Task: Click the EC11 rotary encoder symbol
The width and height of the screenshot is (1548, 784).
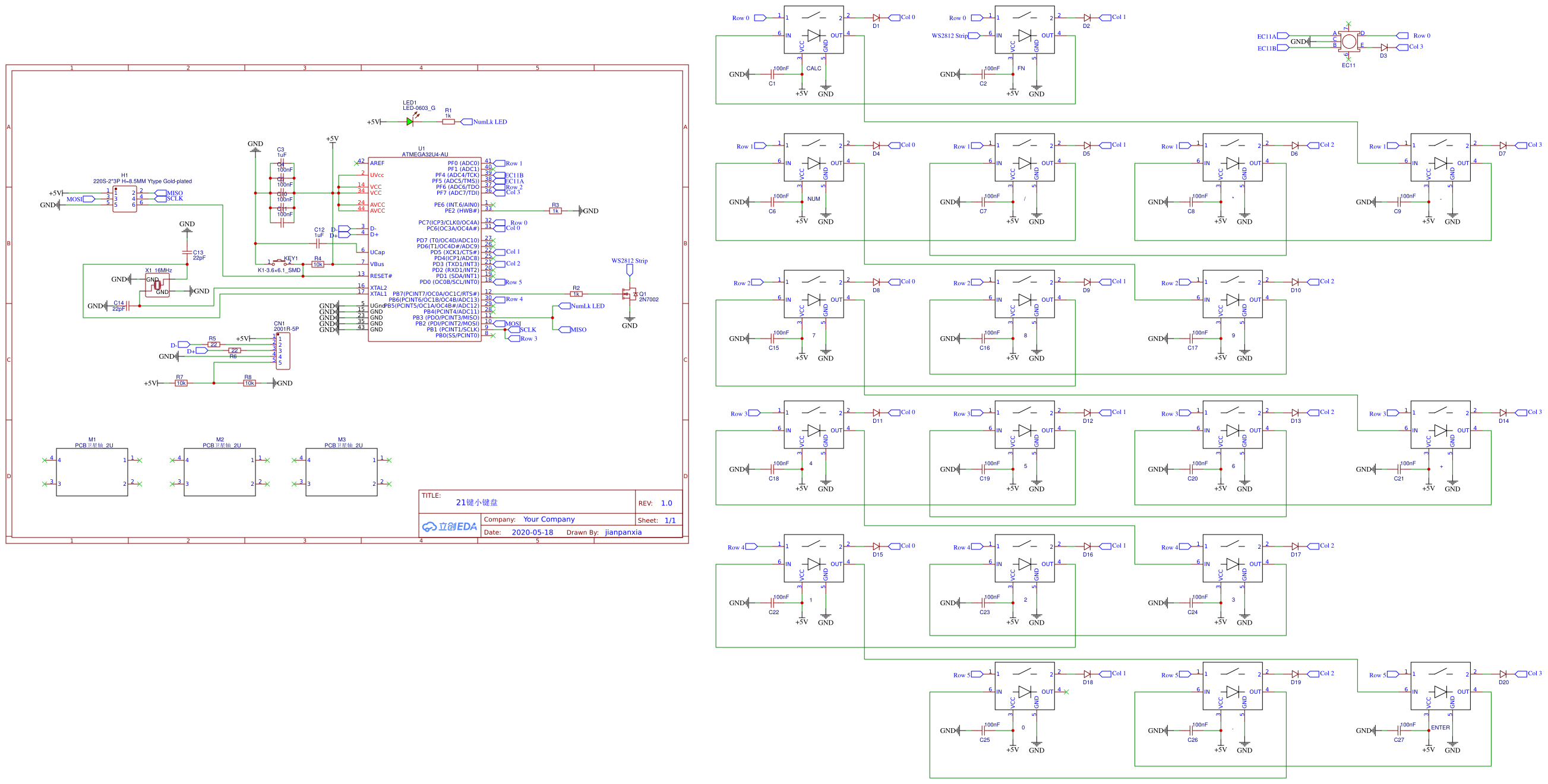Action: (x=1349, y=42)
